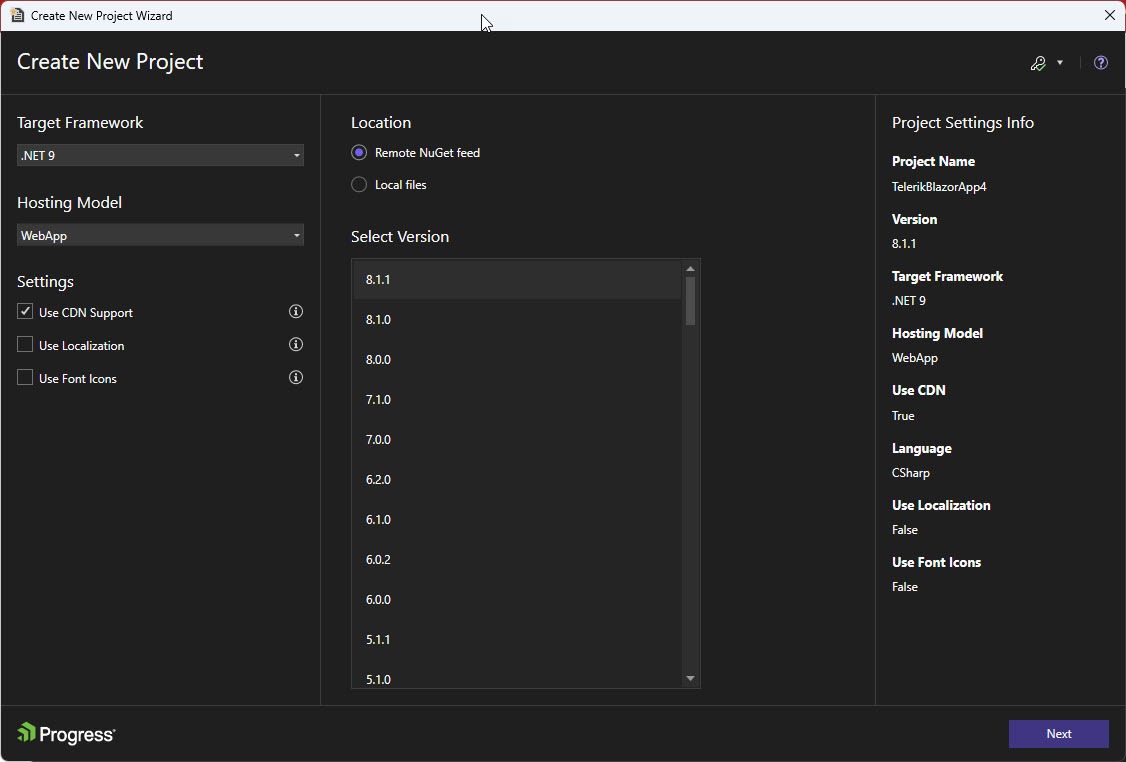Viewport: 1126px width, 762px height.
Task: Select version 7.0.0 in list
Action: pos(517,440)
